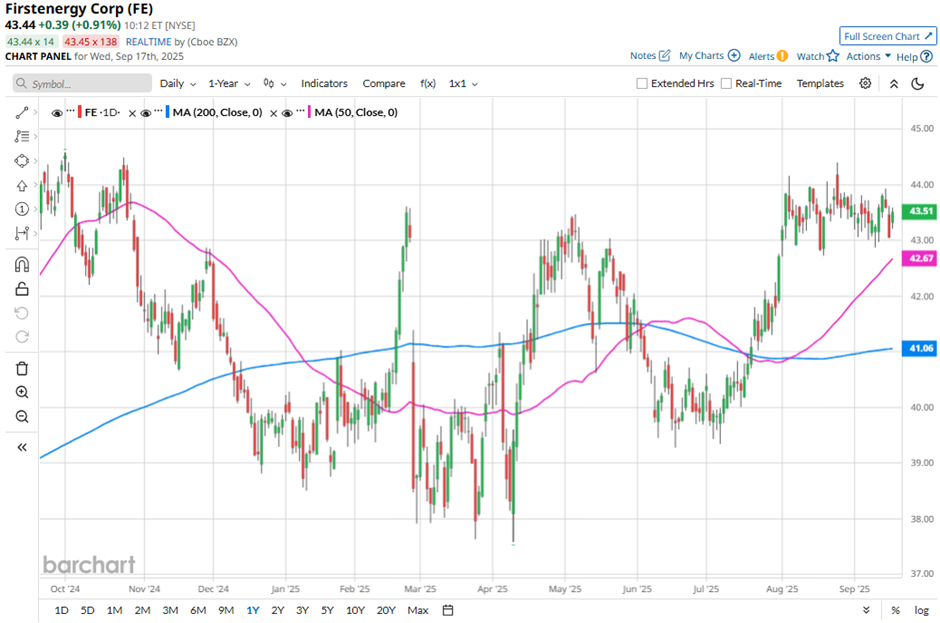This screenshot has width=940, height=623.
Task: Open the f(x) expressions menu
Action: pos(427,84)
